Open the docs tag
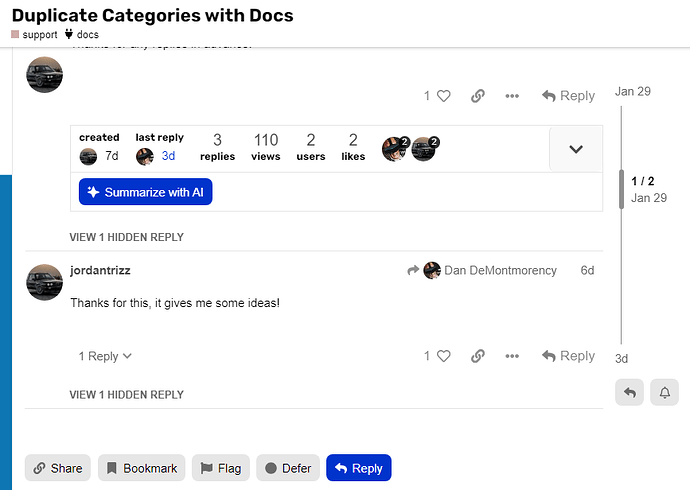 (x=82, y=34)
